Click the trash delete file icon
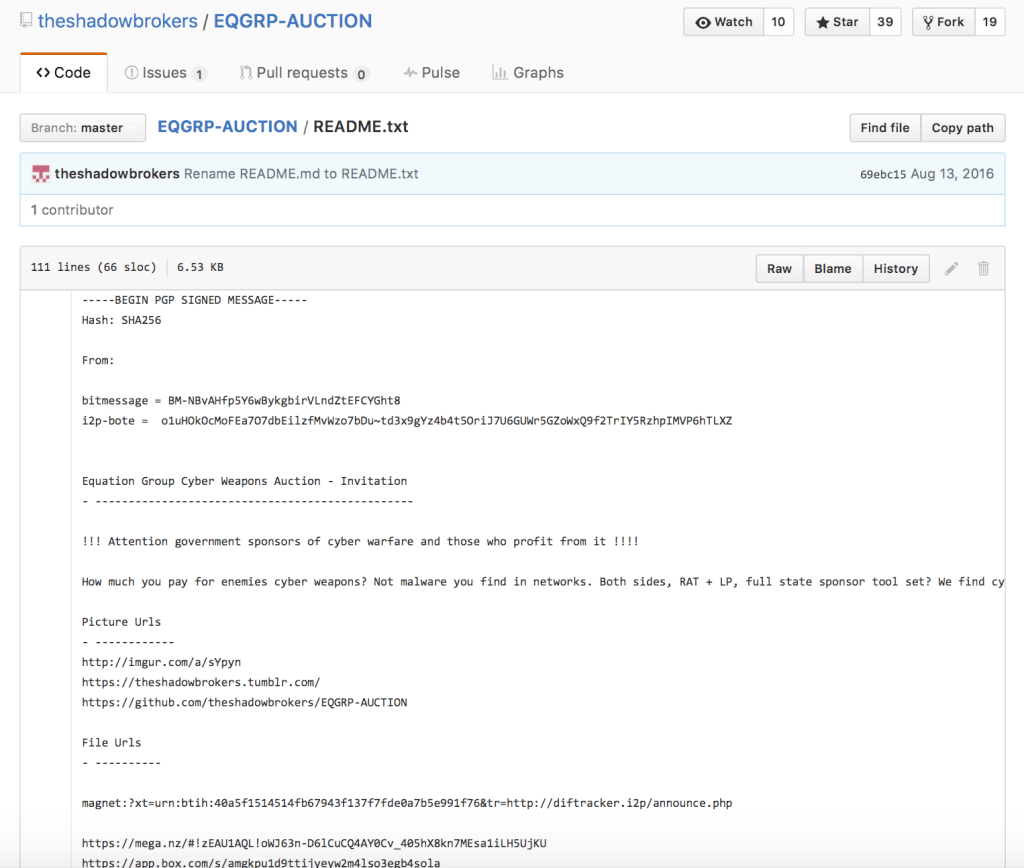 tap(983, 268)
